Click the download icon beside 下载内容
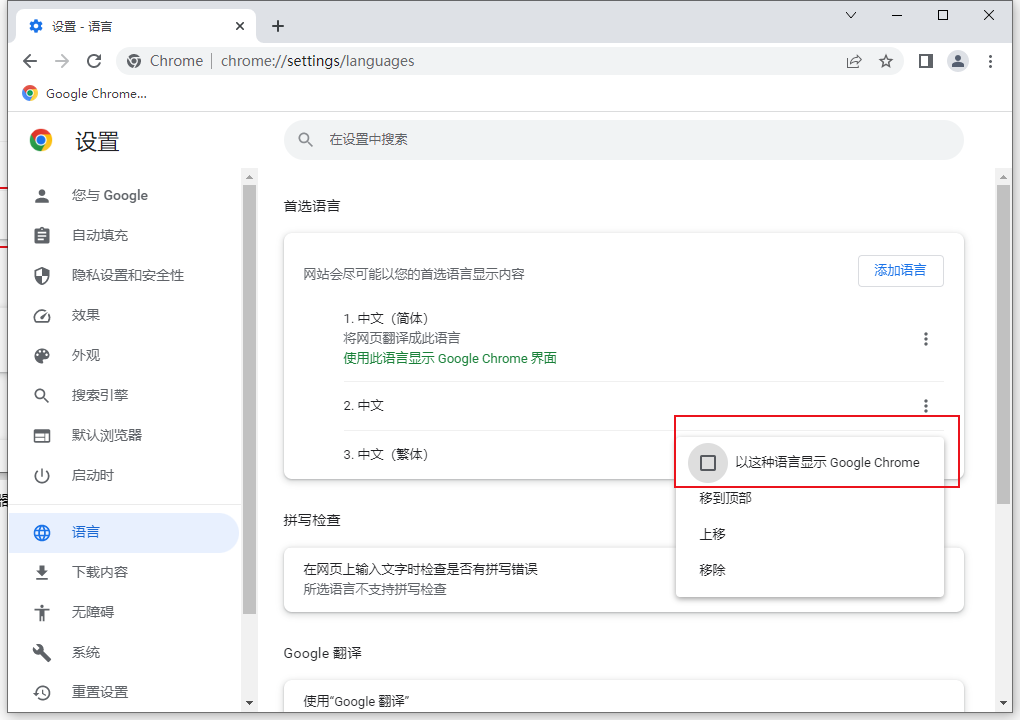The width and height of the screenshot is (1020, 720). pyautogui.click(x=42, y=572)
